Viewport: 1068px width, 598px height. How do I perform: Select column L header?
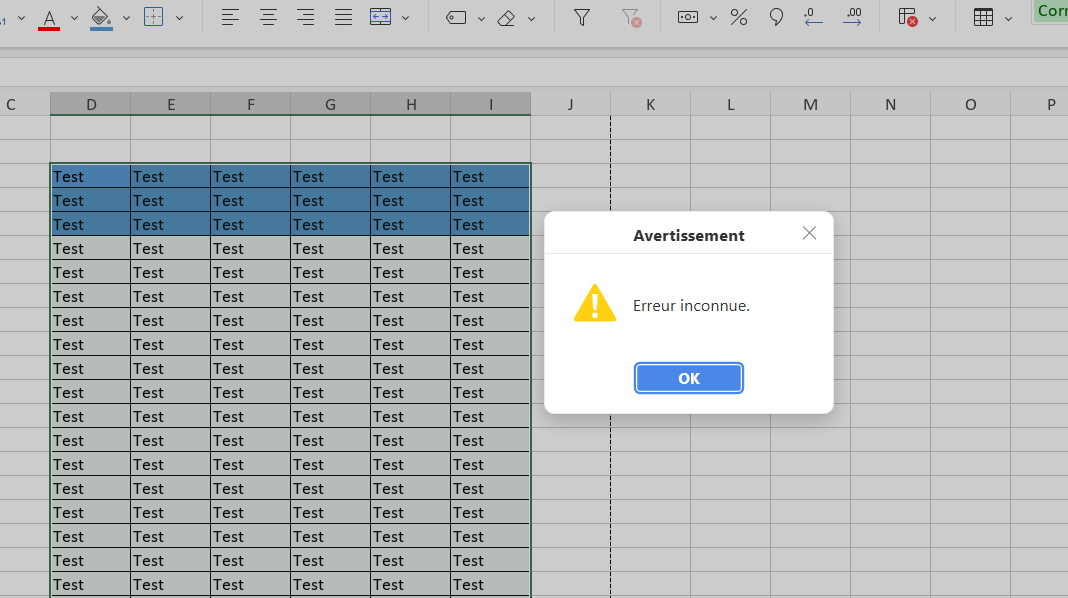pos(730,104)
